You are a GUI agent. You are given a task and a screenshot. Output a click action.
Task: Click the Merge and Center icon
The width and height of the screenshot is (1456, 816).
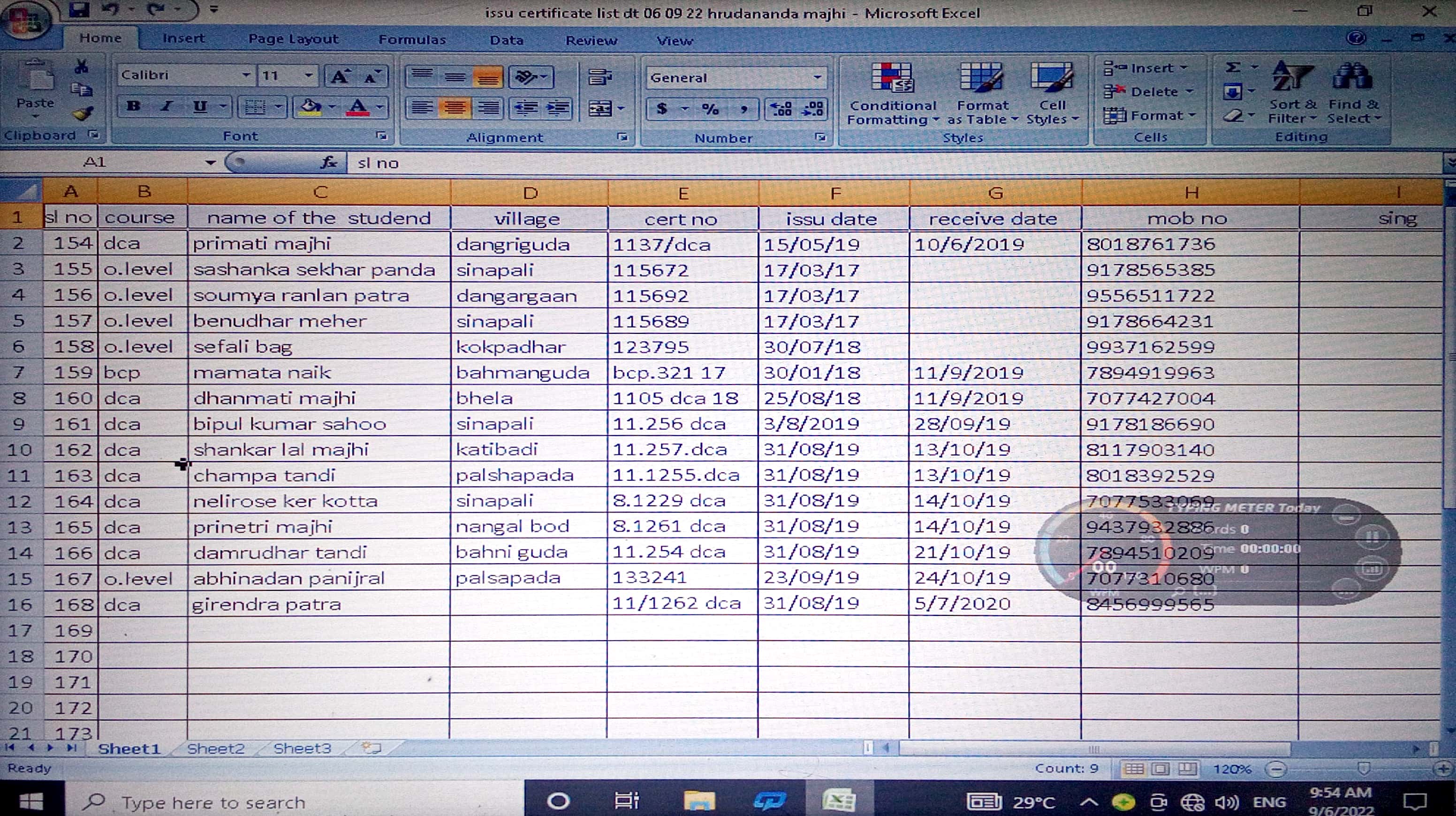pyautogui.click(x=599, y=108)
